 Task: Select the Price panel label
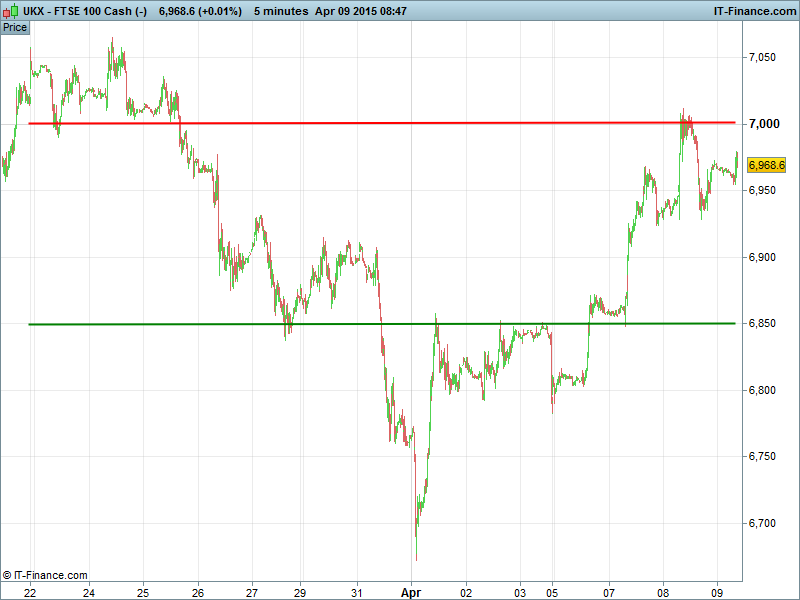click(15, 27)
